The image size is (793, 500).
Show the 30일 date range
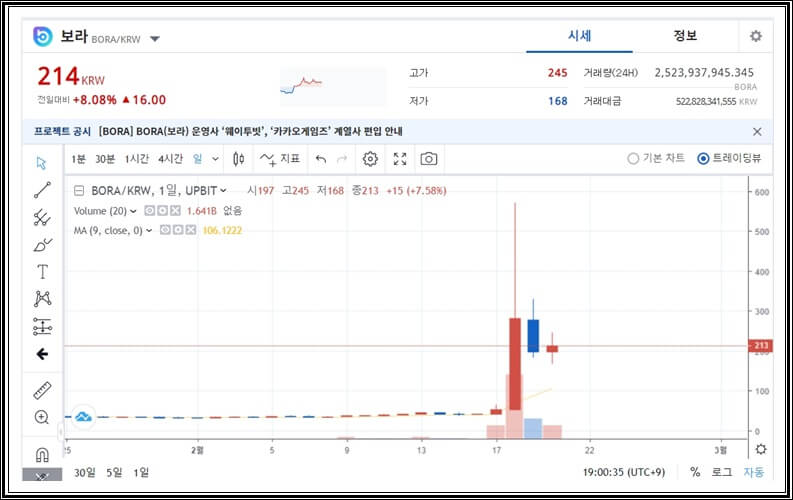coord(84,473)
